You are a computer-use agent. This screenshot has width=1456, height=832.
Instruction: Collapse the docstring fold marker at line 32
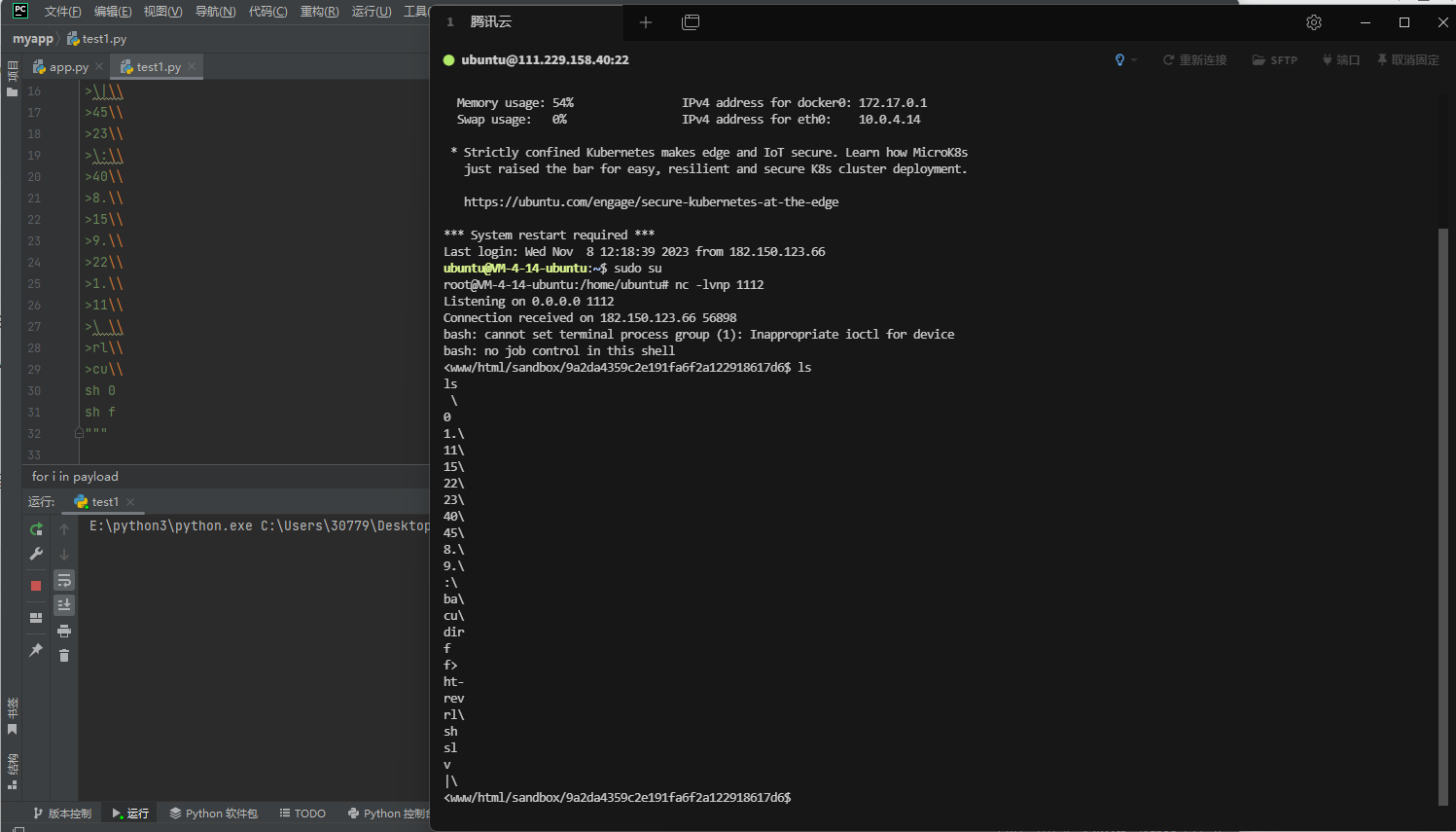click(79, 433)
